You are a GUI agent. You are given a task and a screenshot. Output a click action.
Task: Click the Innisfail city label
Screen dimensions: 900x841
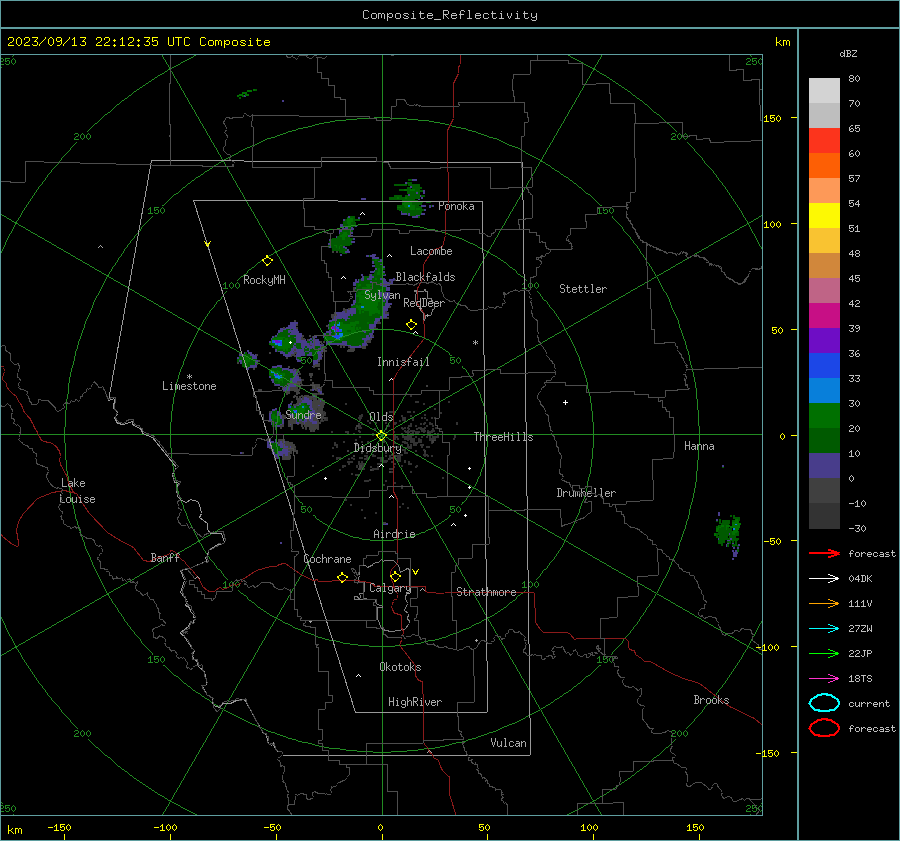pos(403,362)
